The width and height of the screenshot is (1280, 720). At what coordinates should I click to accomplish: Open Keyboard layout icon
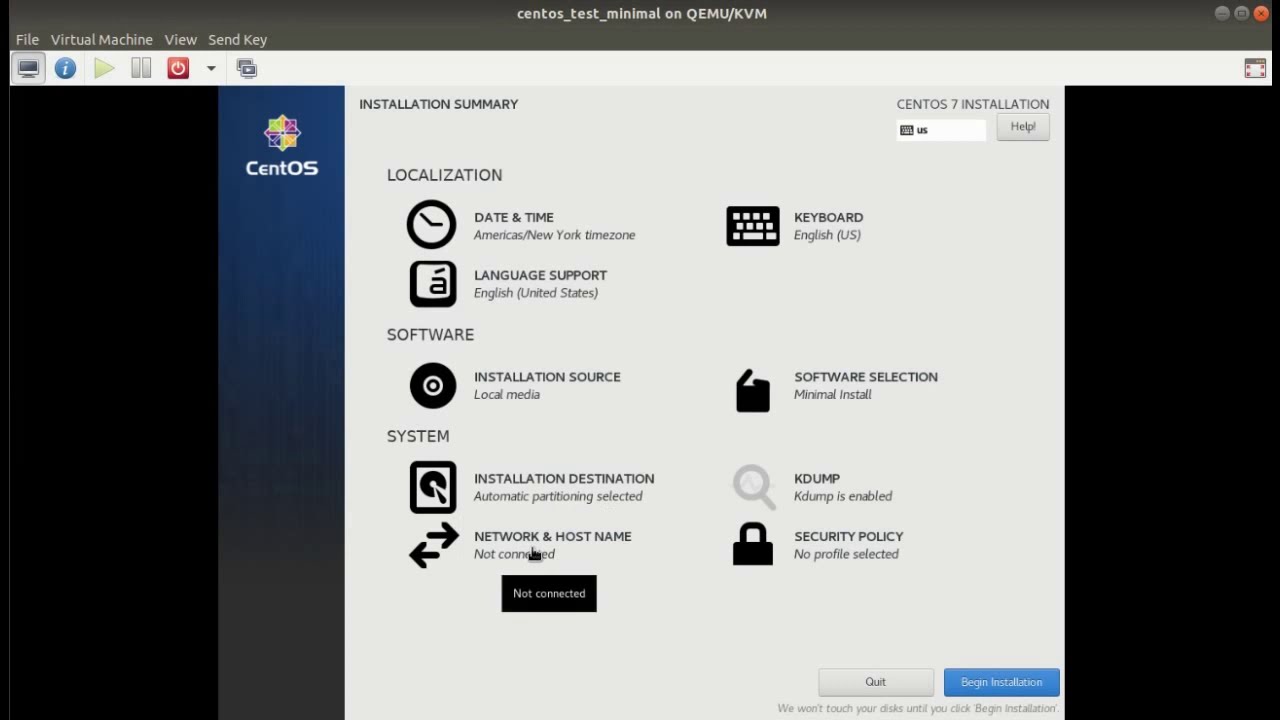[x=753, y=226]
